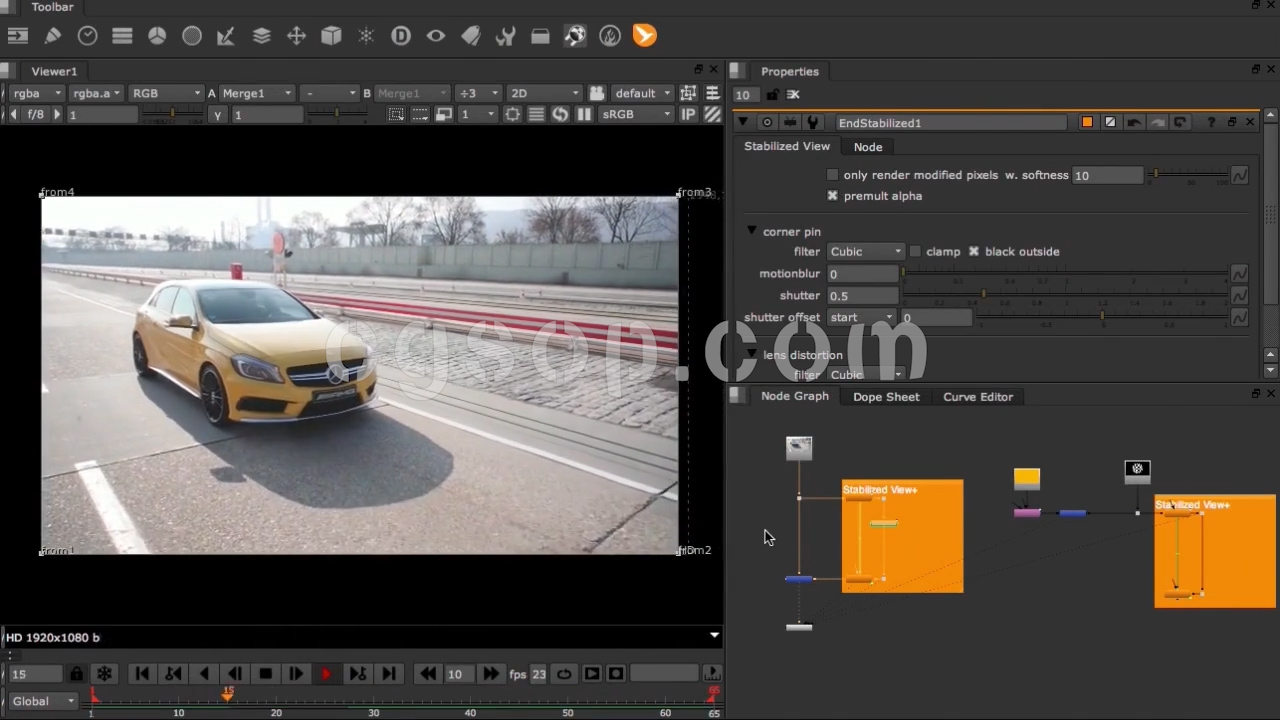Enable the clamp checkbox
This screenshot has height=720, width=1280.
click(x=915, y=252)
